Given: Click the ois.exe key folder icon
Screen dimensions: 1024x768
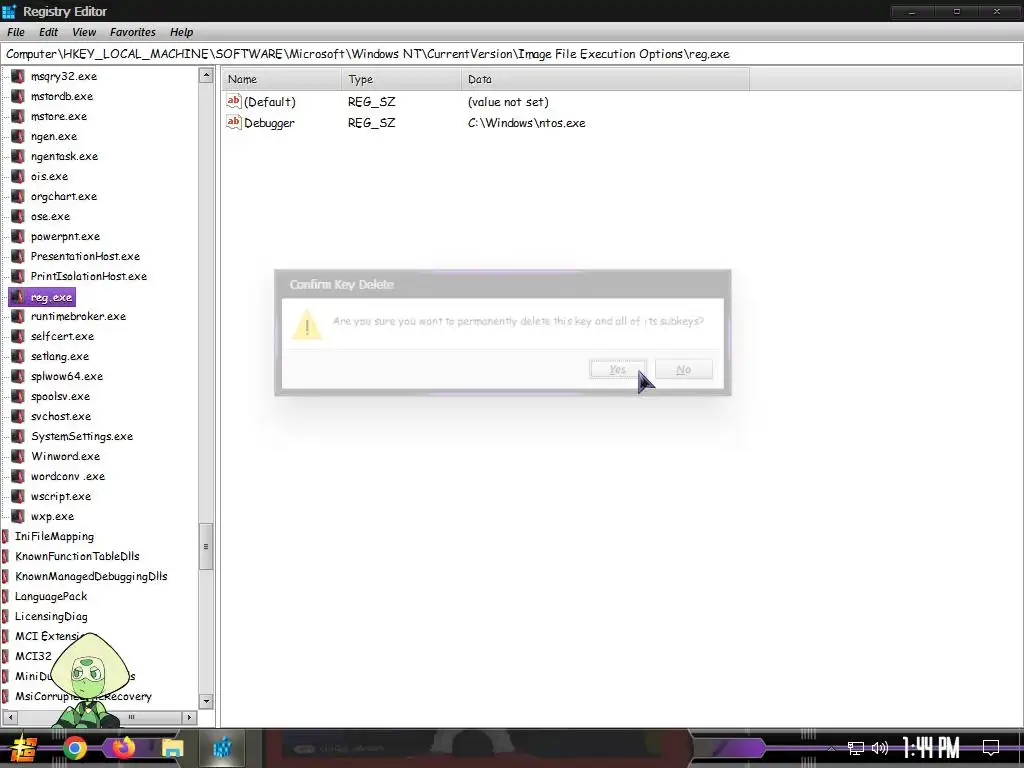Looking at the screenshot, I should [x=18, y=176].
